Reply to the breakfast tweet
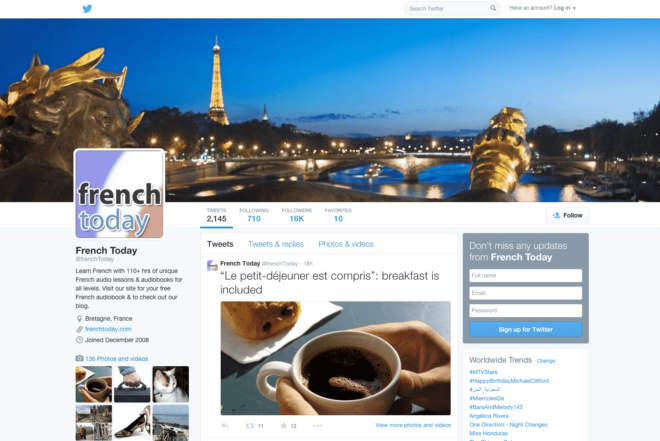 (225, 426)
